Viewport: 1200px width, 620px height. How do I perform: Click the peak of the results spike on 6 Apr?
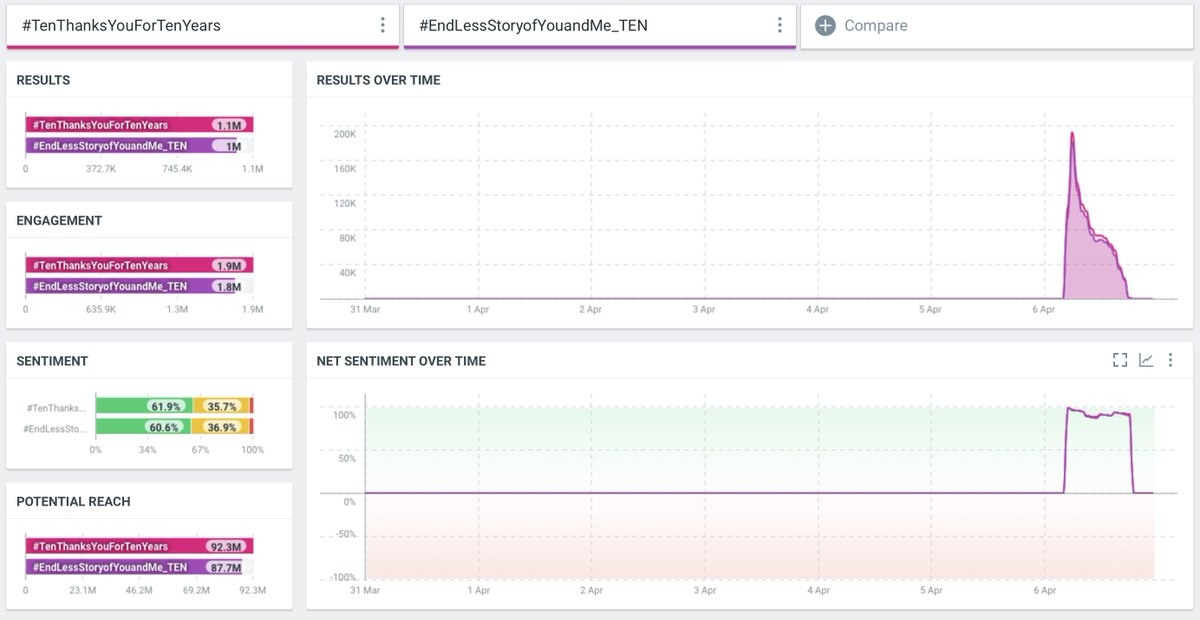1072,133
